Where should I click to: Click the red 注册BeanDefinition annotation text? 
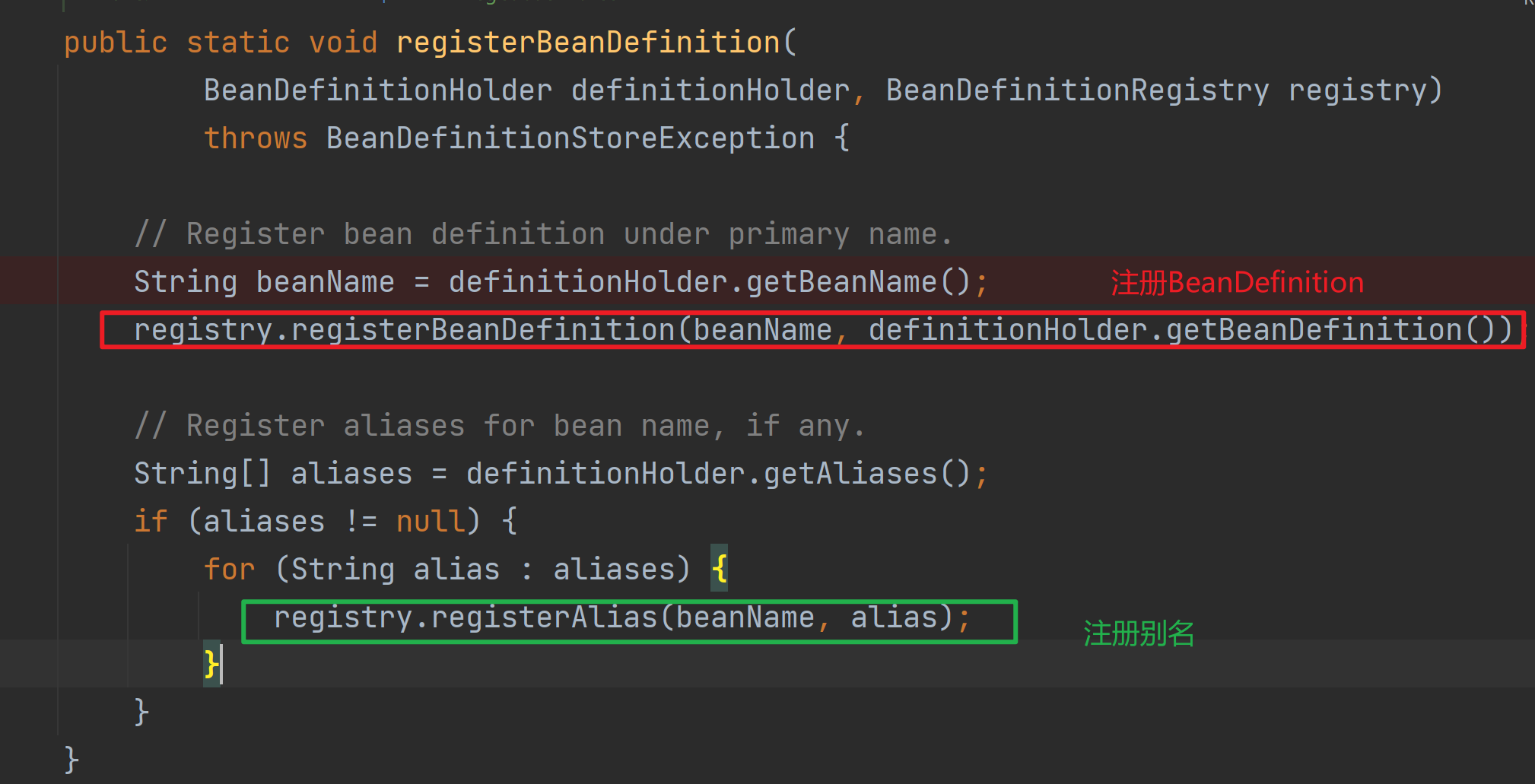pyautogui.click(x=1237, y=283)
